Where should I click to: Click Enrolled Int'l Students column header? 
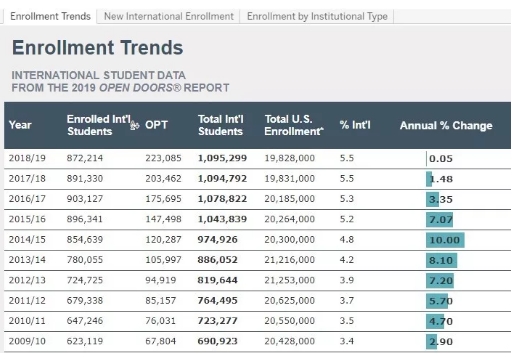[99, 125]
